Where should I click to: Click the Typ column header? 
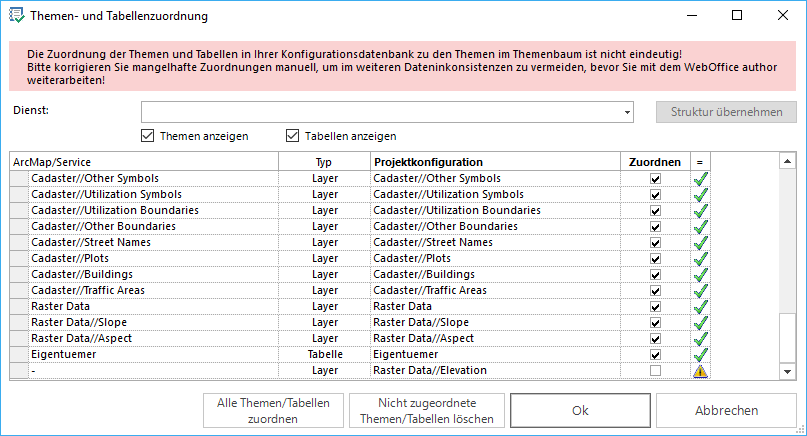coord(324,162)
